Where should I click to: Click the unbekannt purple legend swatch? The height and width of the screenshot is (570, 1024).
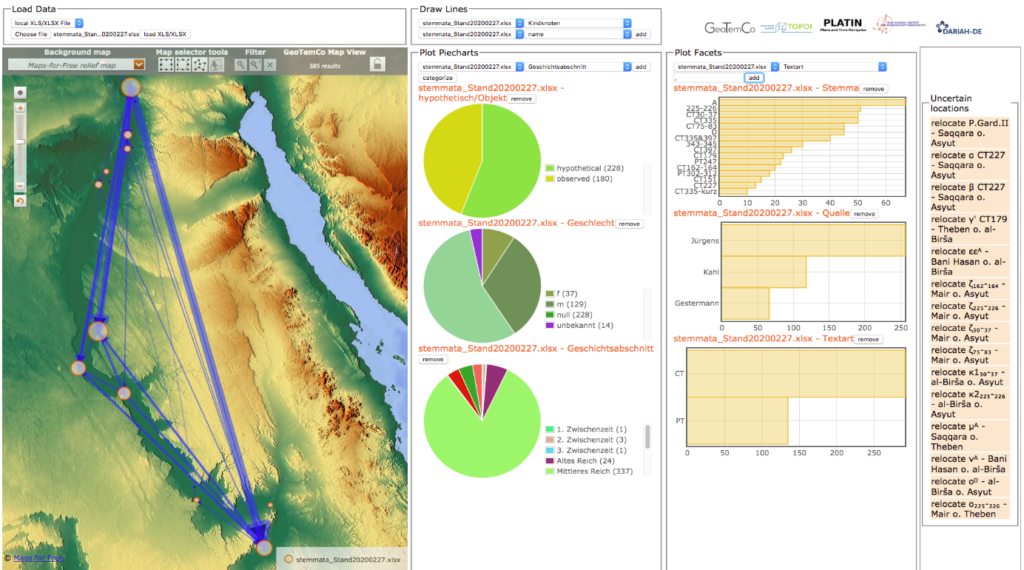tap(550, 325)
